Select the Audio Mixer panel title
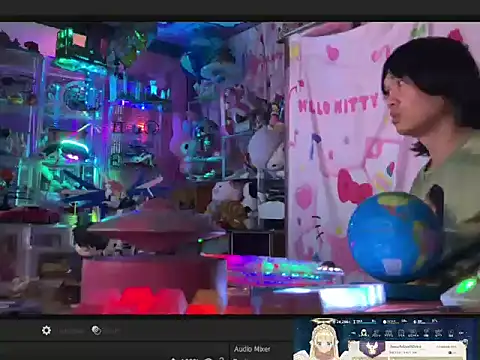This screenshot has height=360, width=480. tap(252, 349)
